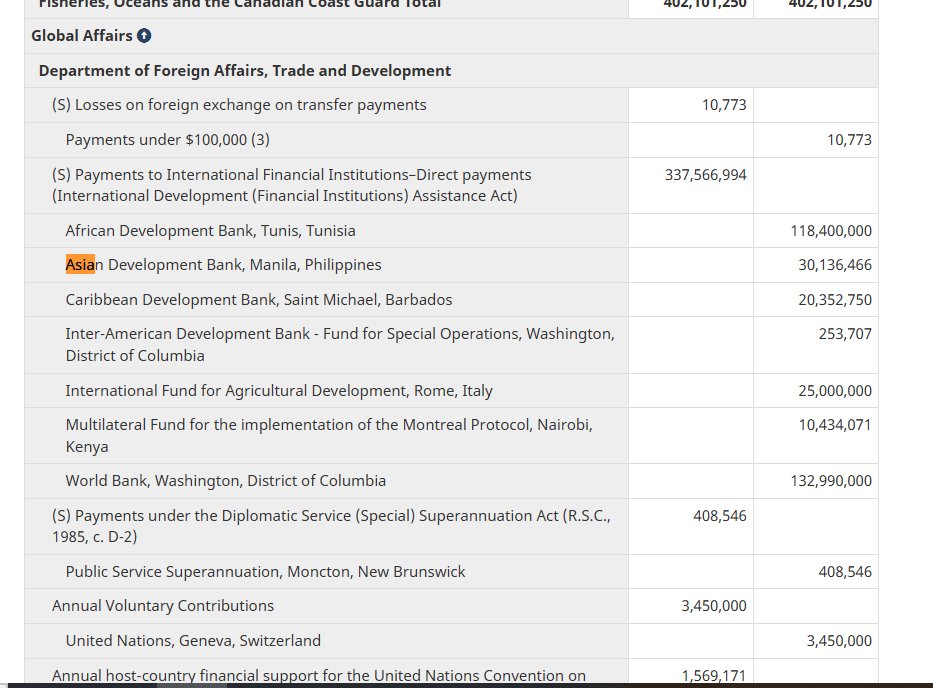Viewport: 933px width, 688px height.
Task: Click the 30,136,466 amount
Action: coord(835,265)
